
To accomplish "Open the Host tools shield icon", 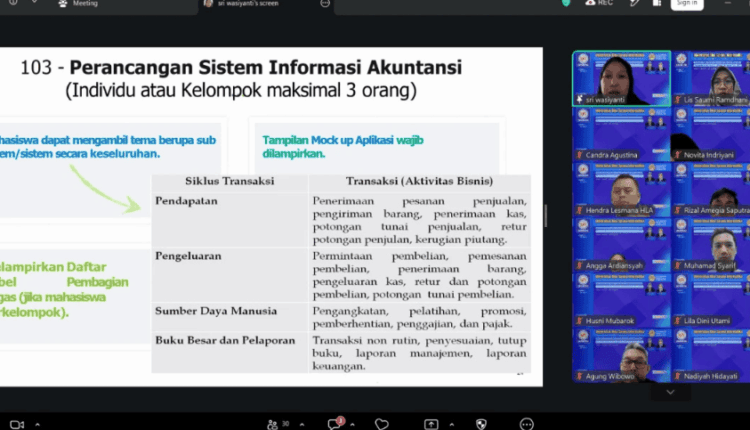I will (481, 424).
